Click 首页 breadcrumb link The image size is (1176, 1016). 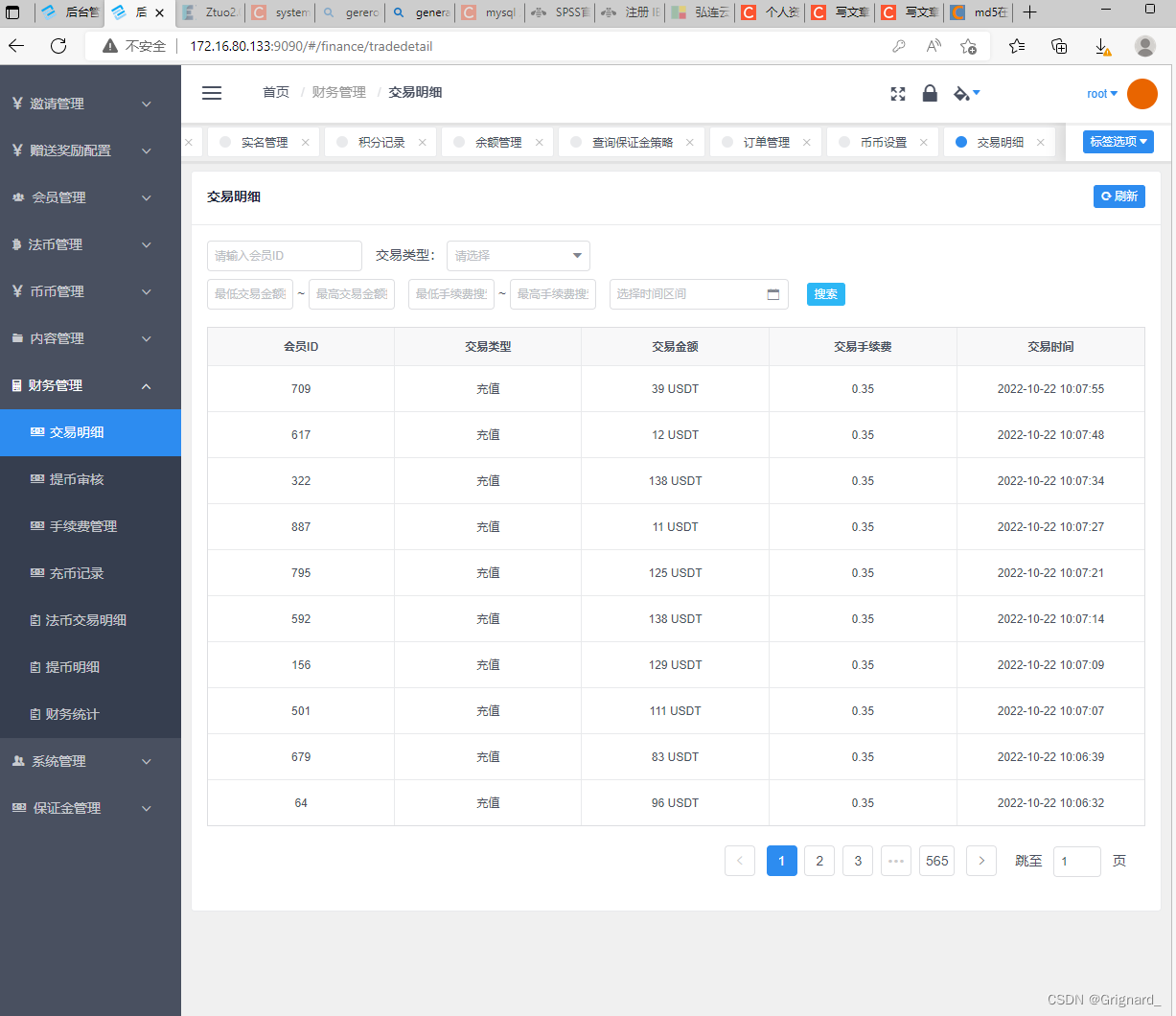pyautogui.click(x=276, y=92)
